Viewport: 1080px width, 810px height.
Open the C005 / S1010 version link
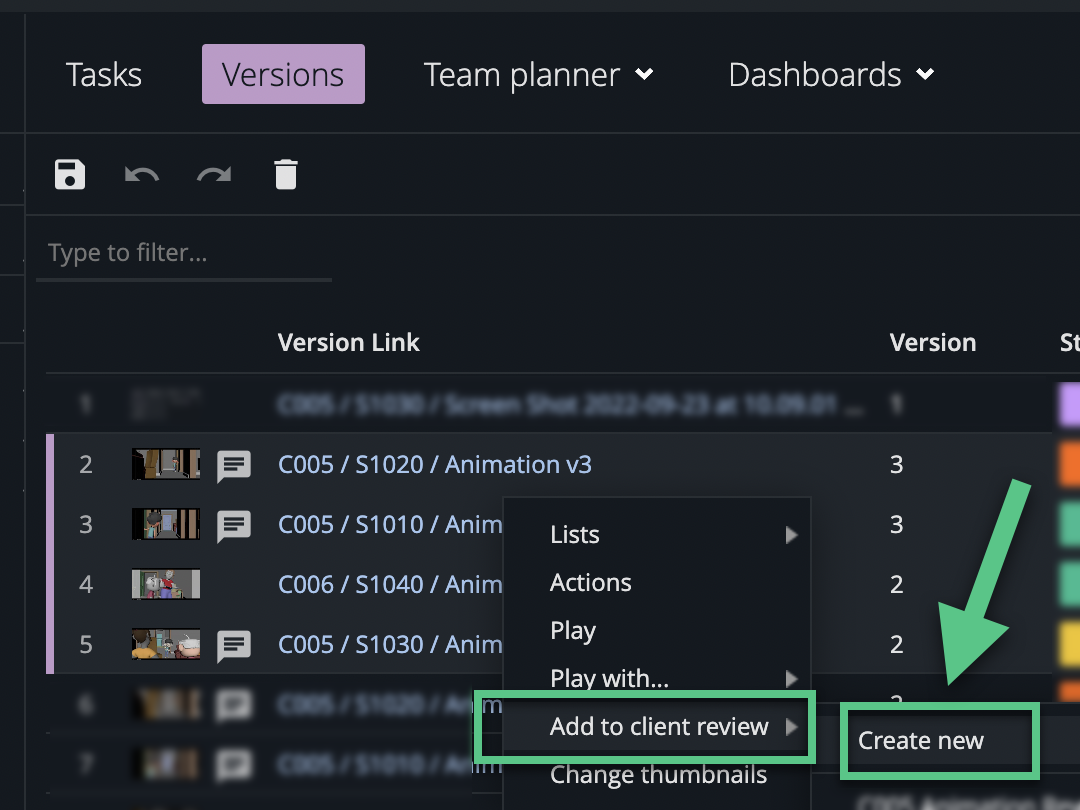[x=390, y=525]
